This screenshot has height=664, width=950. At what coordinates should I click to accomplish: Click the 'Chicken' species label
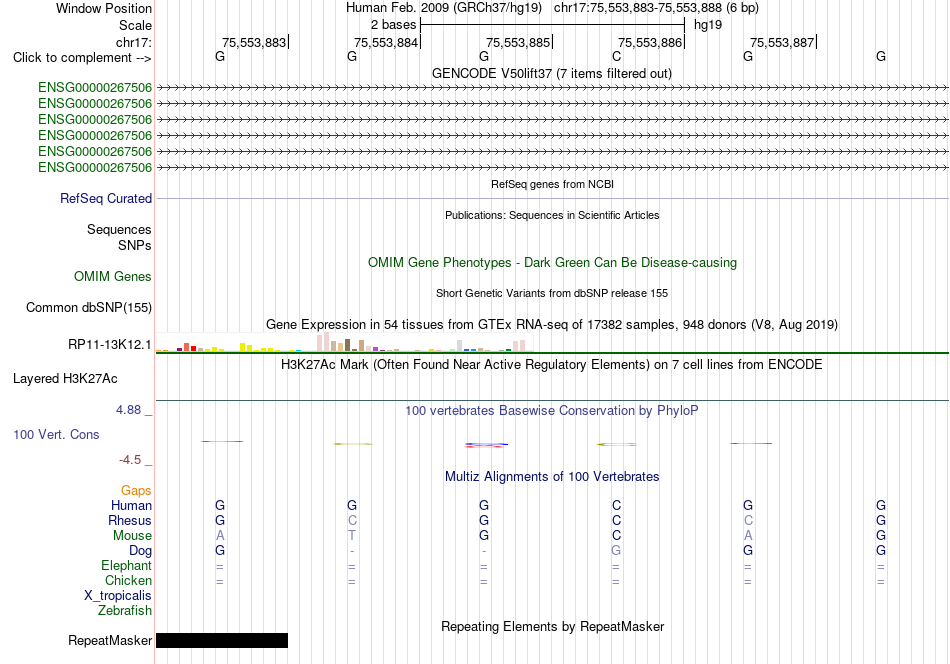point(128,580)
